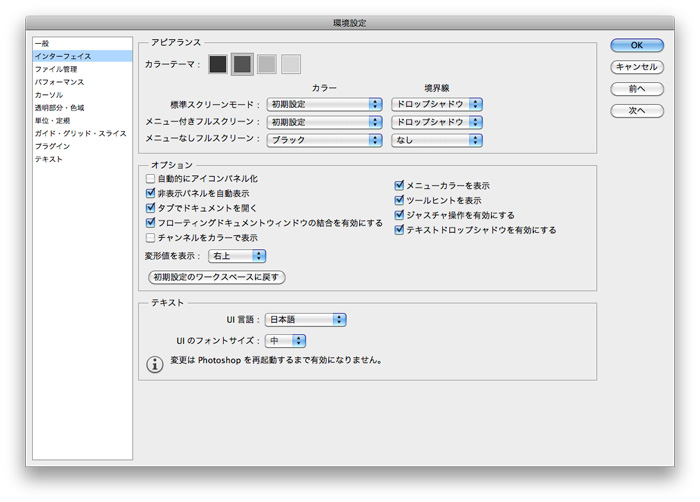Toggle 非表示パネルを自動表示 checkbox
Viewport: 700px width, 502px height.
pos(150,193)
